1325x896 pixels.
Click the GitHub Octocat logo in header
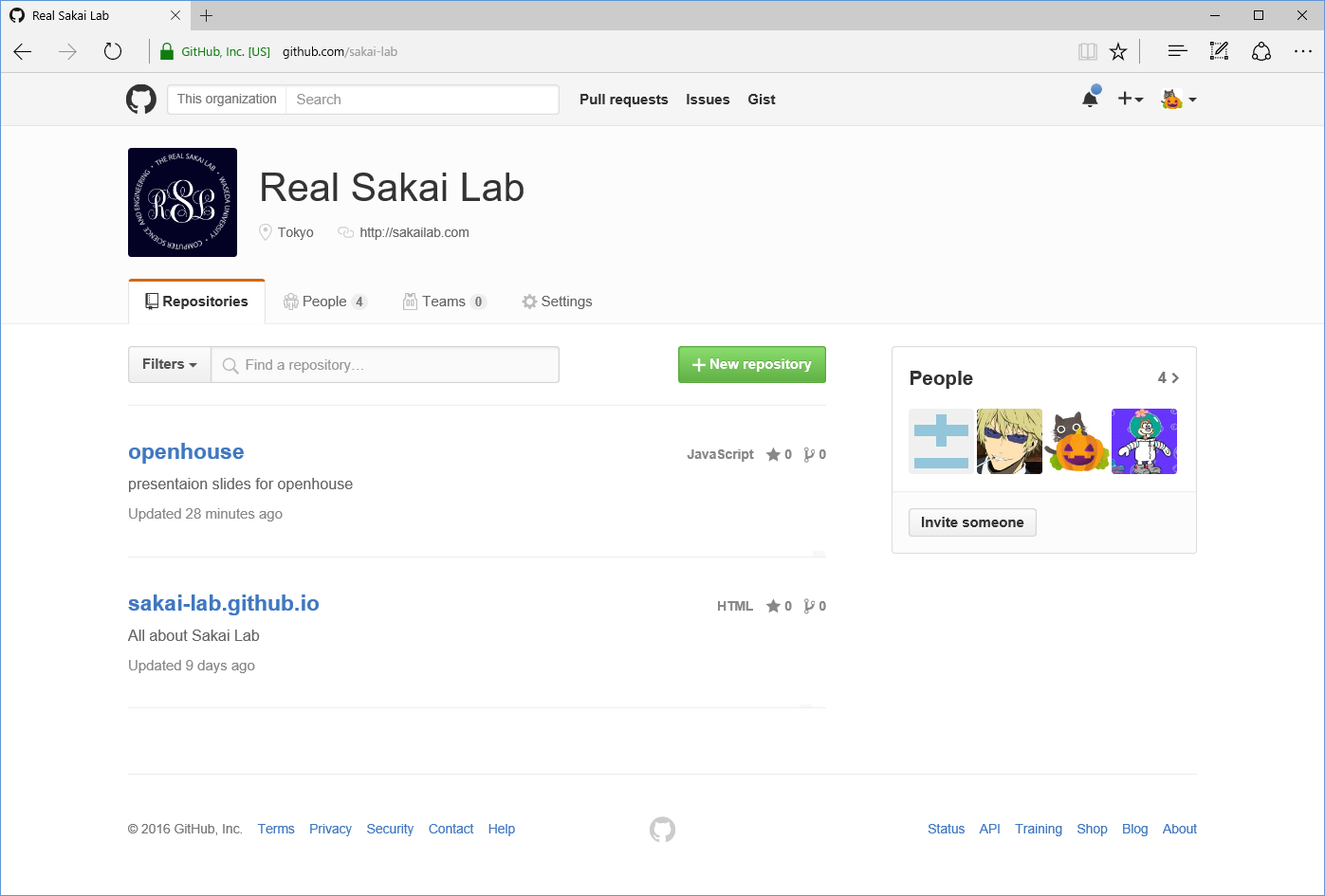click(141, 100)
